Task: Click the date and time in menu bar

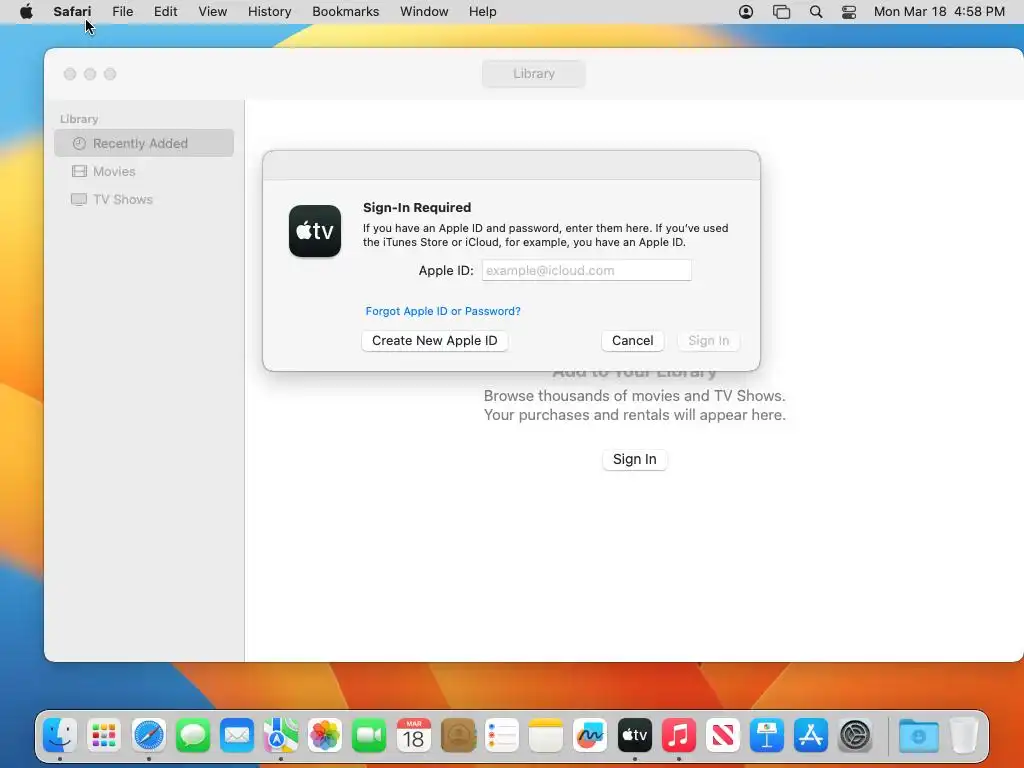Action: pos(939,12)
